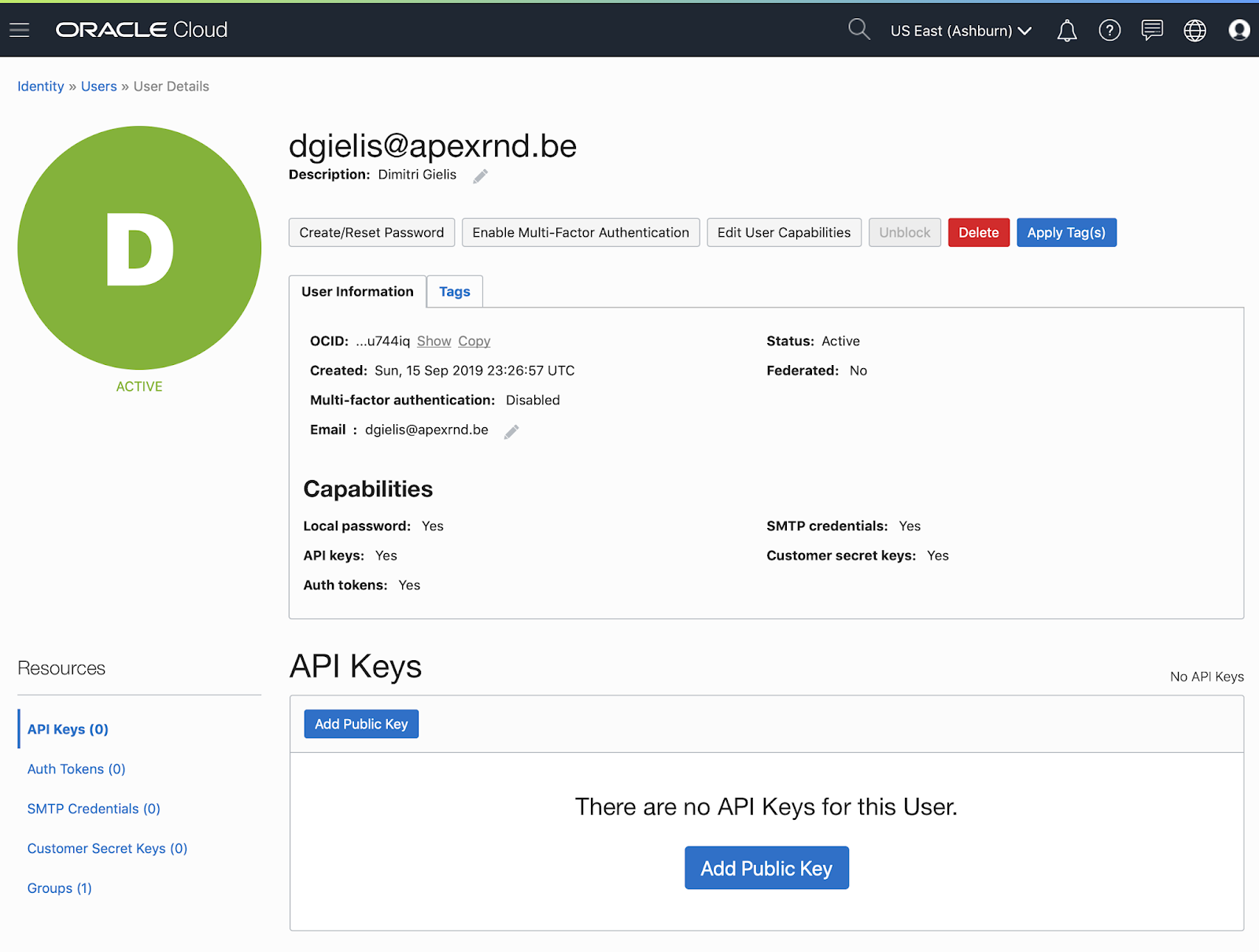This screenshot has height=952, width=1259.
Task: Edit the email using the pencil icon
Action: [x=511, y=431]
